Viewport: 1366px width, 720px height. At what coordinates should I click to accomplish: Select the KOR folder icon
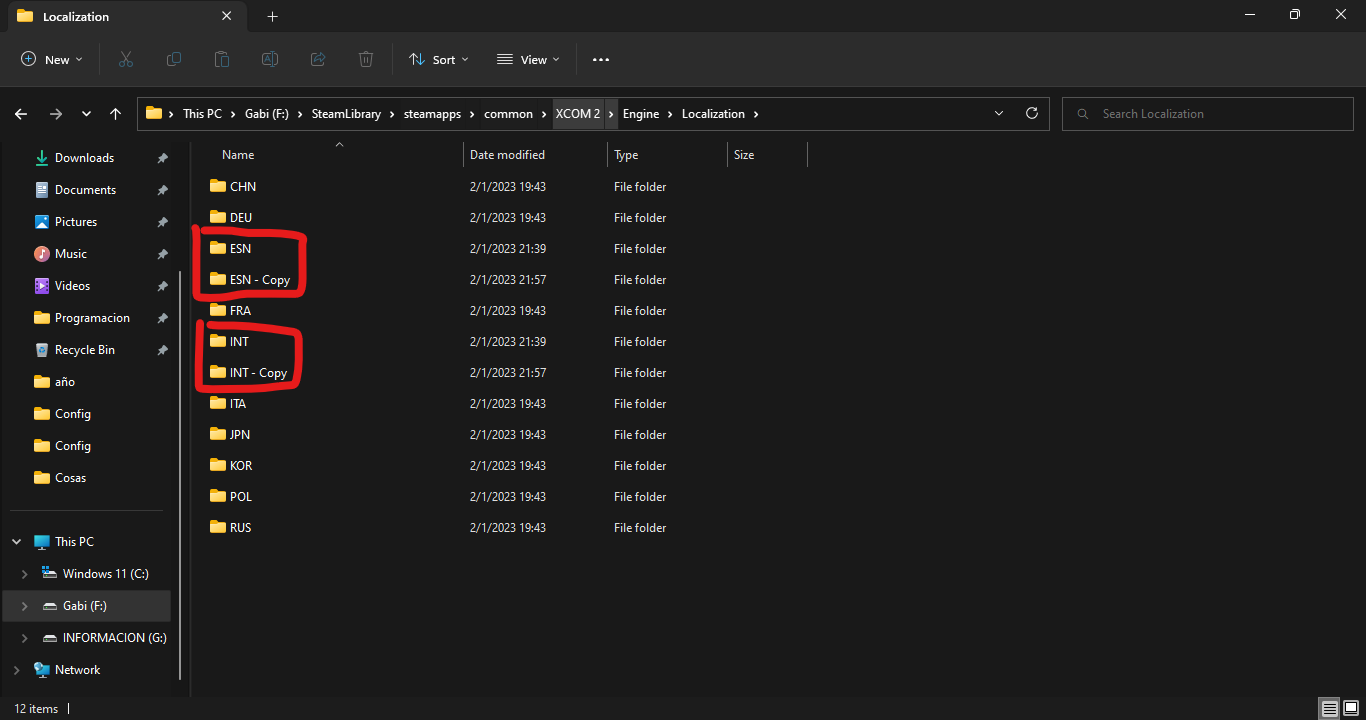coord(218,465)
